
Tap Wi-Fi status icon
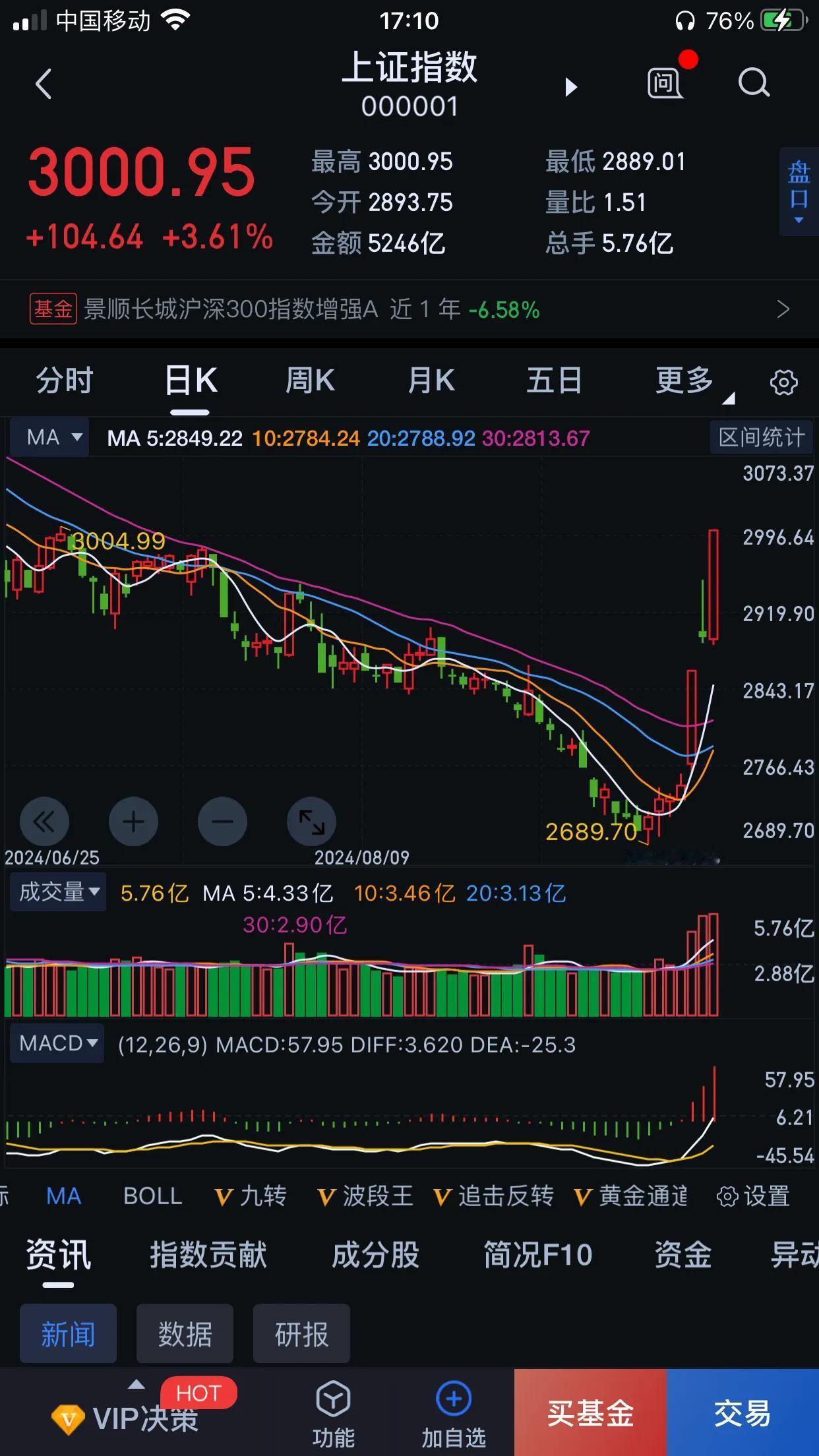[x=175, y=20]
